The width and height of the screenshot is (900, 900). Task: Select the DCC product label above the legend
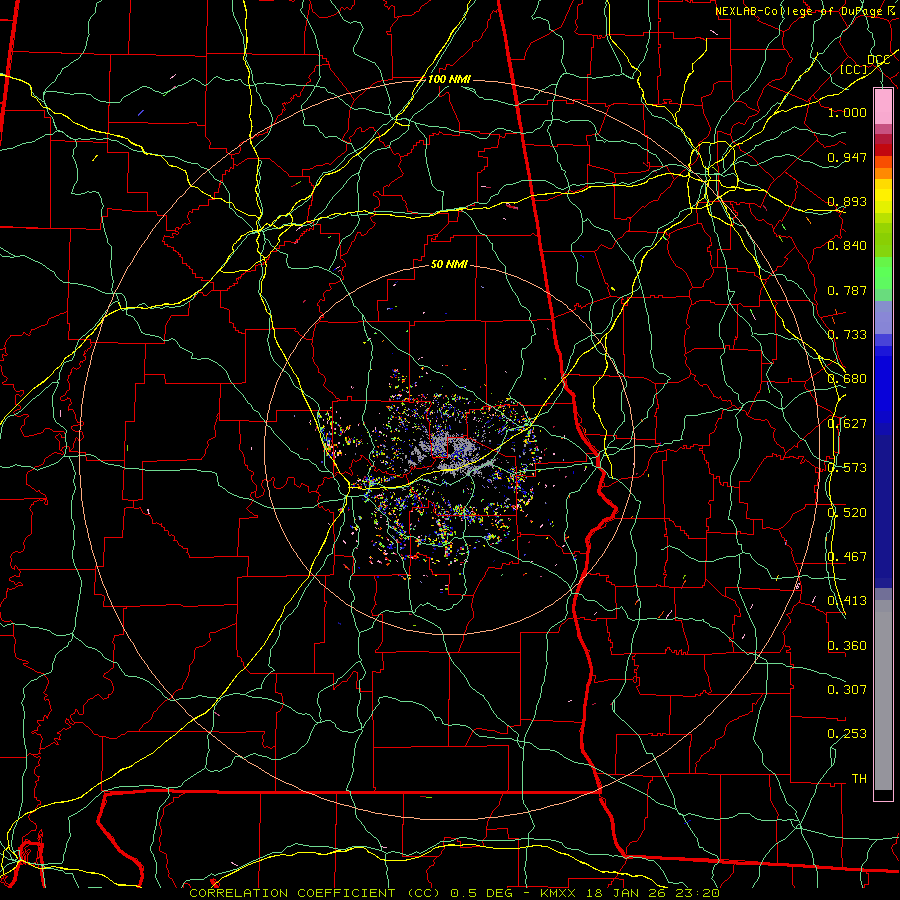point(878,59)
